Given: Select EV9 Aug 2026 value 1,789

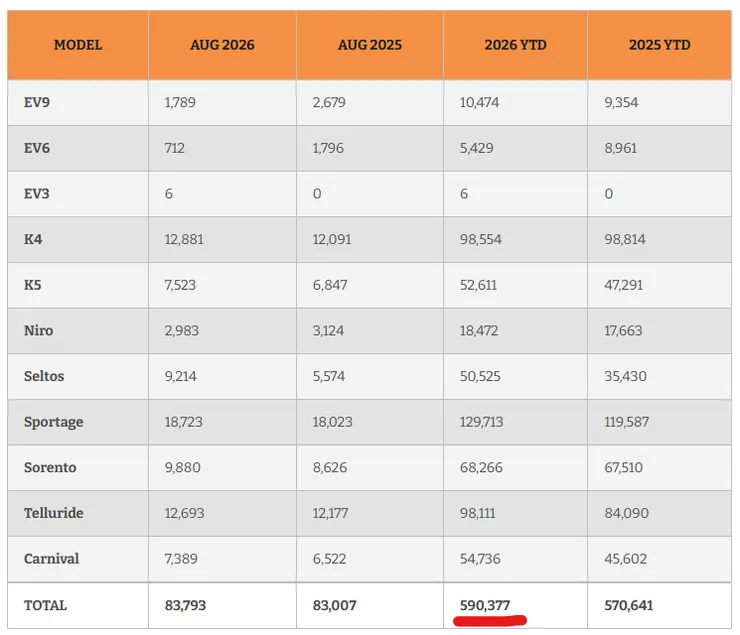Looking at the screenshot, I should click(180, 102).
